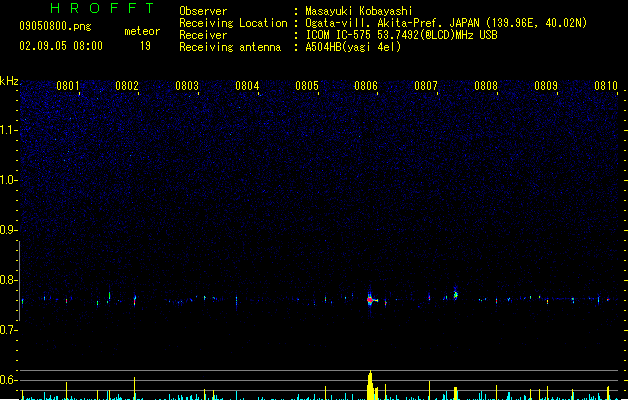Click the A504HB(yagi 4el) antenna text

(353, 47)
